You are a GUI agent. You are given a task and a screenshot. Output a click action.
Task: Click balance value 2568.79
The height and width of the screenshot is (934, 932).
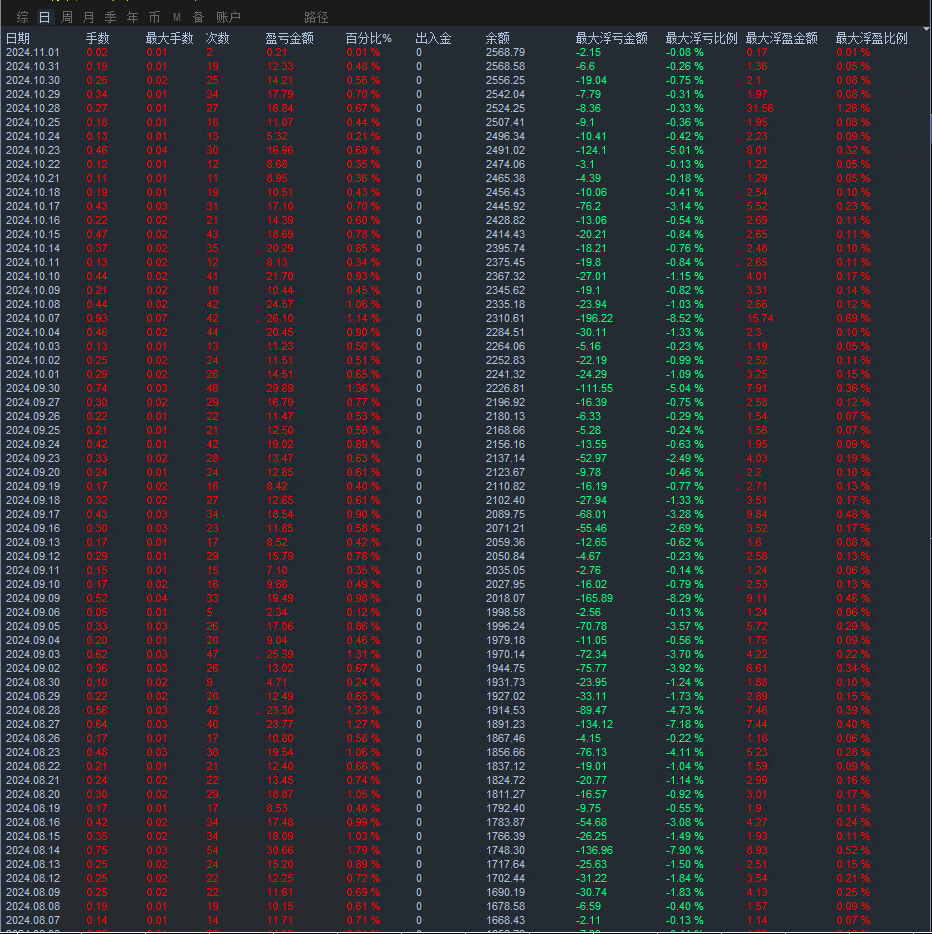(x=505, y=52)
